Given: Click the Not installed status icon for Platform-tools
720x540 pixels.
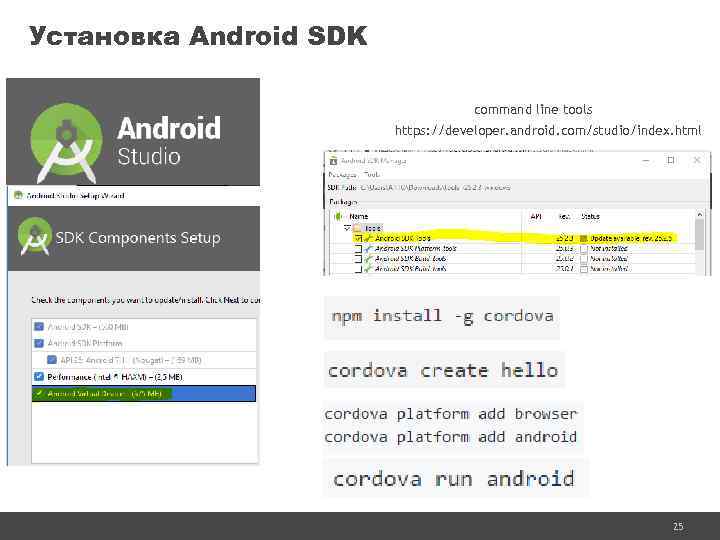Looking at the screenshot, I should 584,249.
